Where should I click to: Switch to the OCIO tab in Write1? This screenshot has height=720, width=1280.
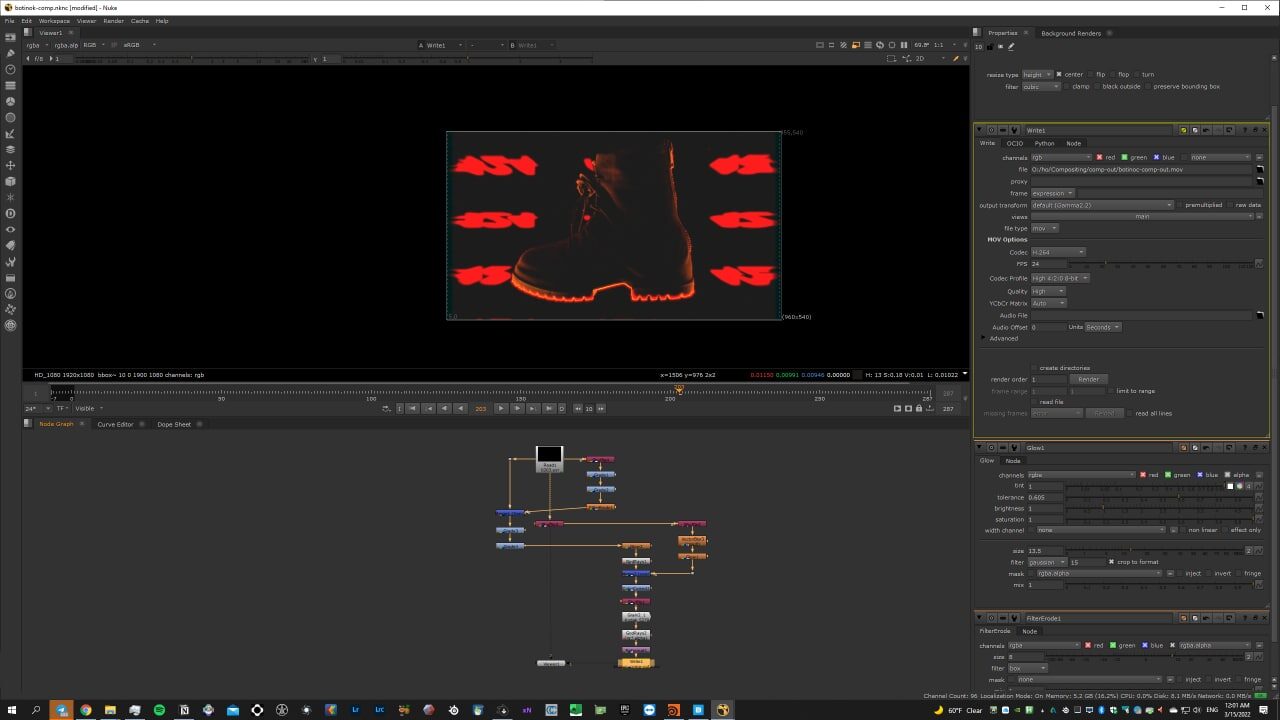coord(1015,143)
